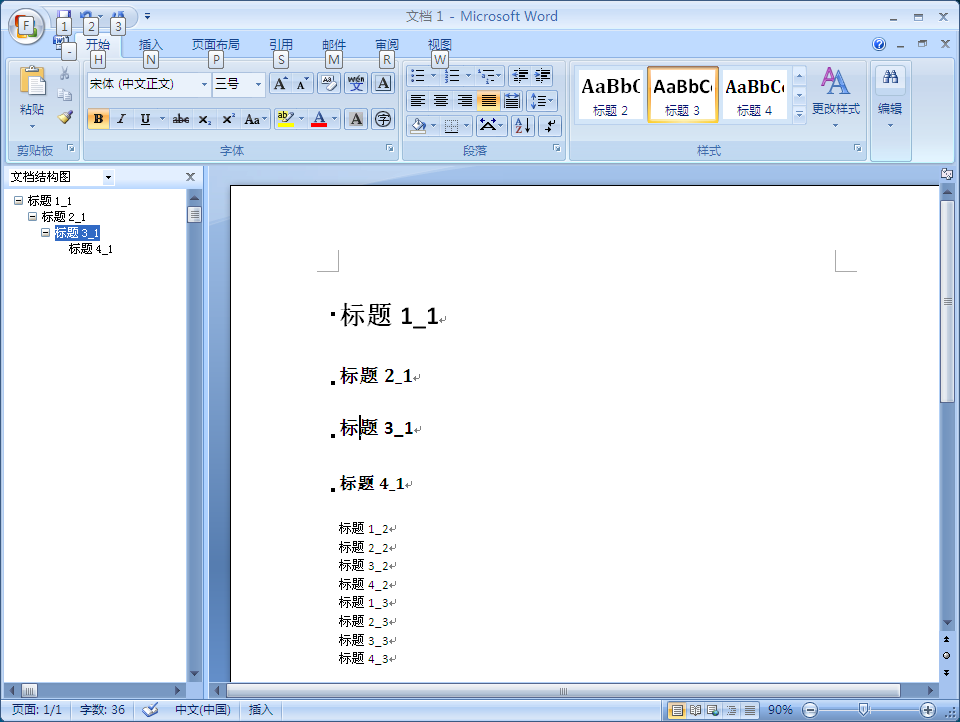Click the 页面: 1/1 status indicator
The height and width of the screenshot is (722, 960).
[37, 710]
